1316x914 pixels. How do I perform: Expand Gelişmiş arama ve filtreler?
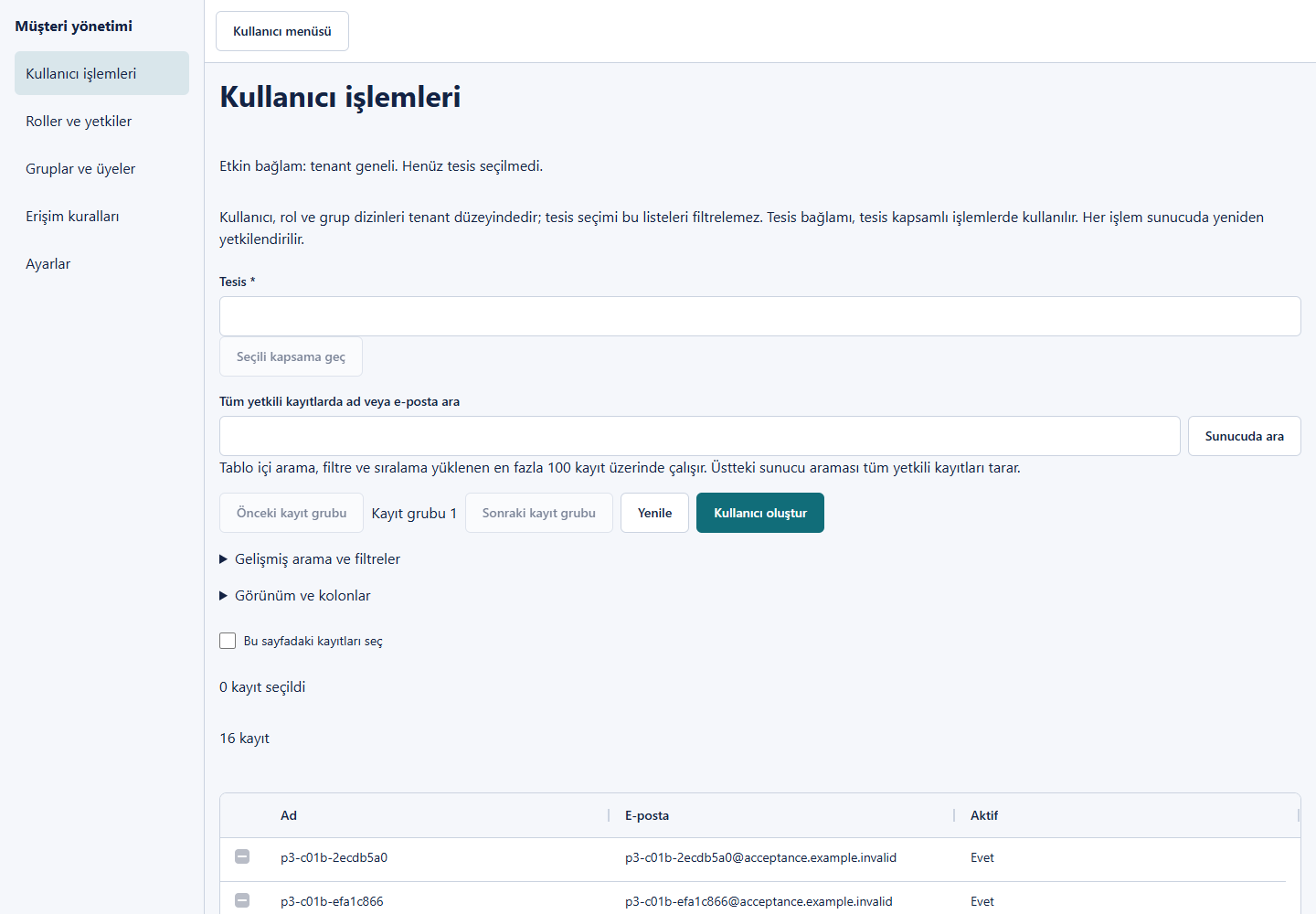(310, 558)
